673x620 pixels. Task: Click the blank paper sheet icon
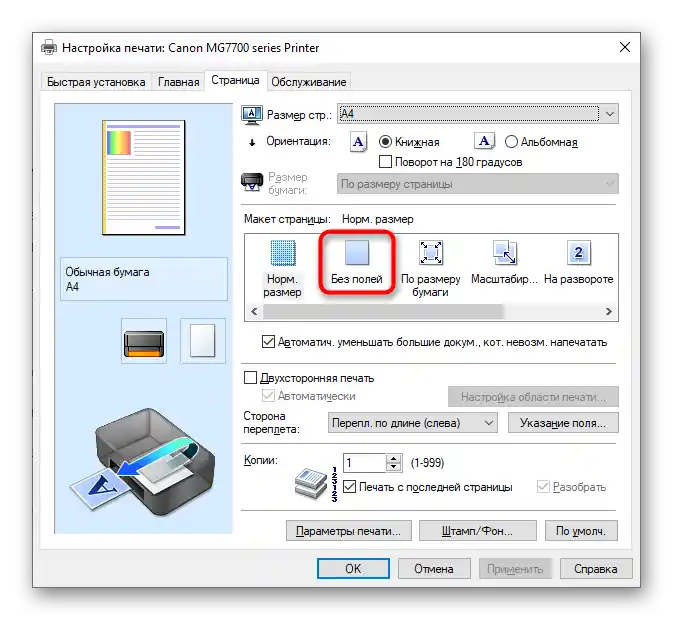click(203, 341)
